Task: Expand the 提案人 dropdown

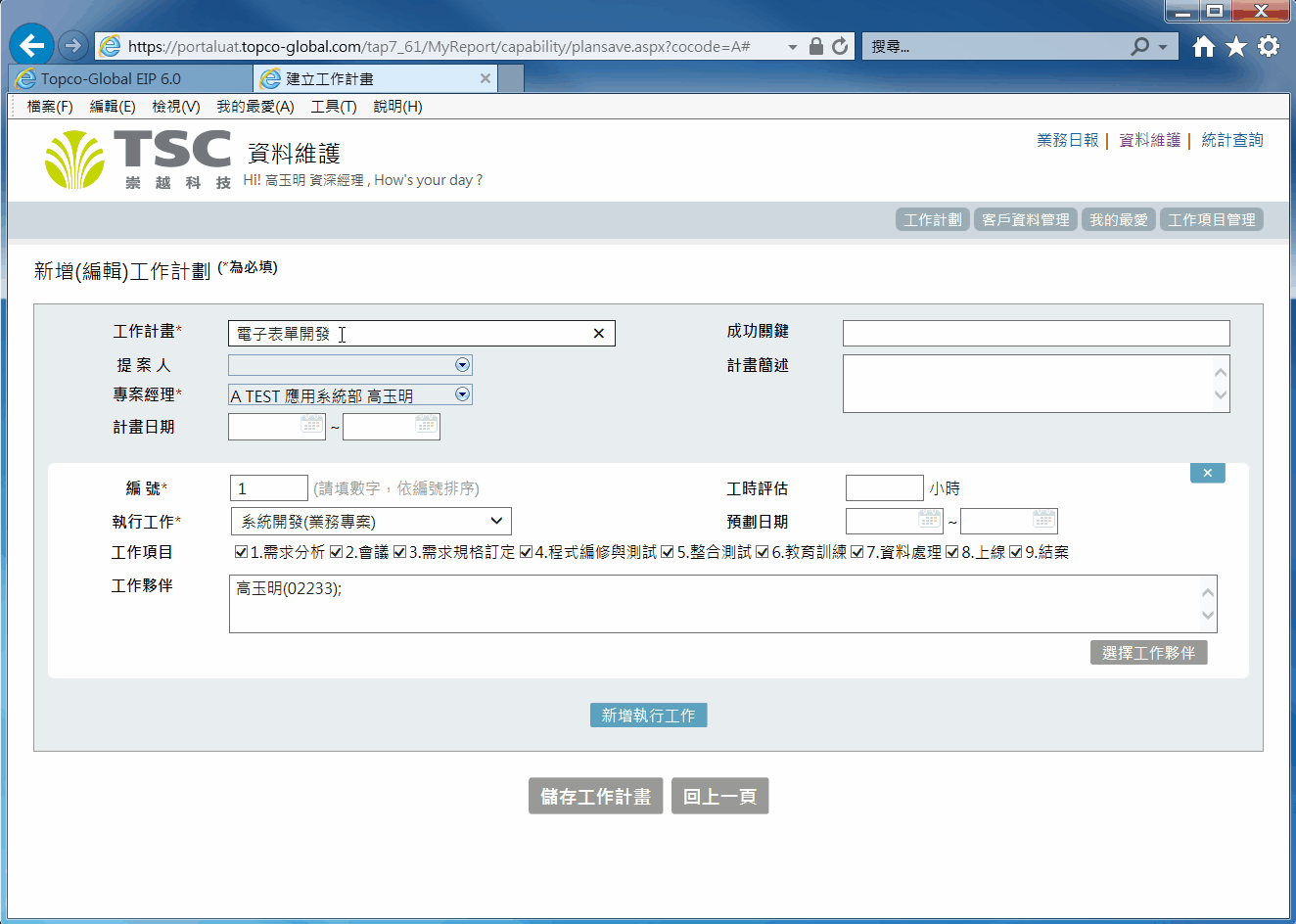Action: click(462, 365)
